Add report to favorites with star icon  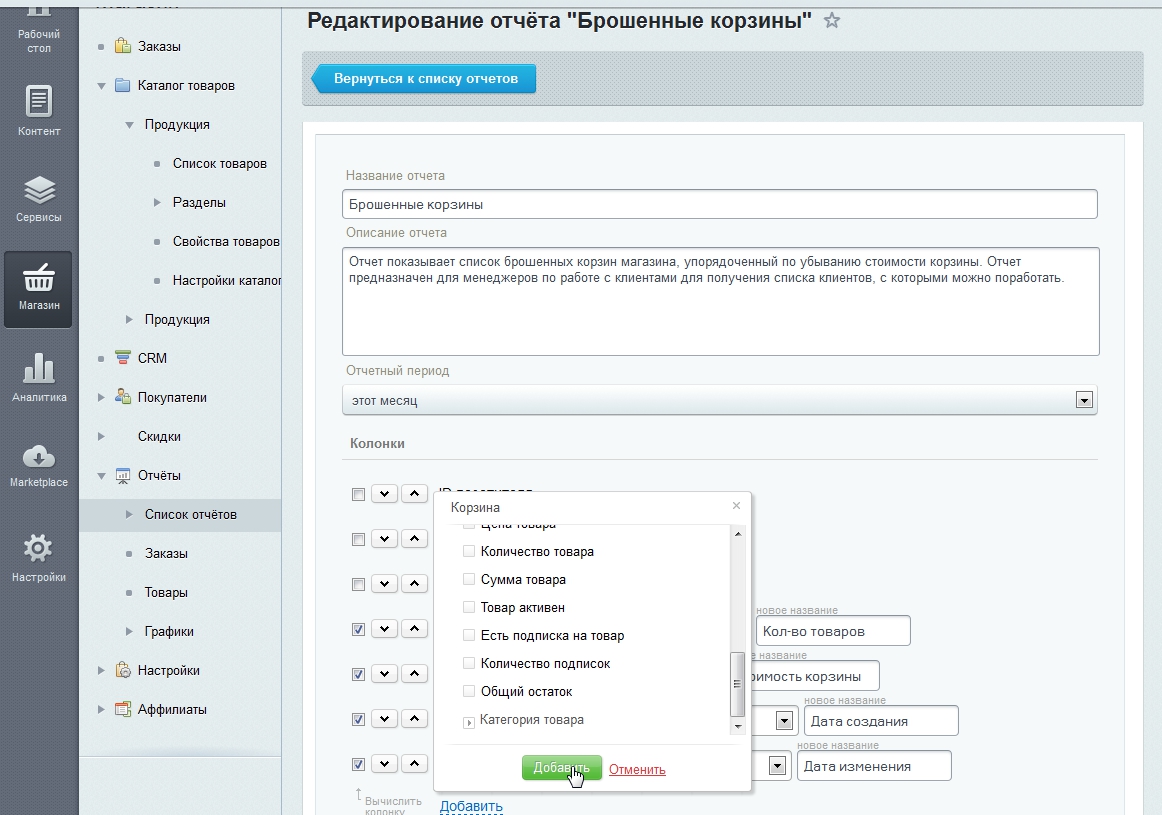click(x=831, y=21)
